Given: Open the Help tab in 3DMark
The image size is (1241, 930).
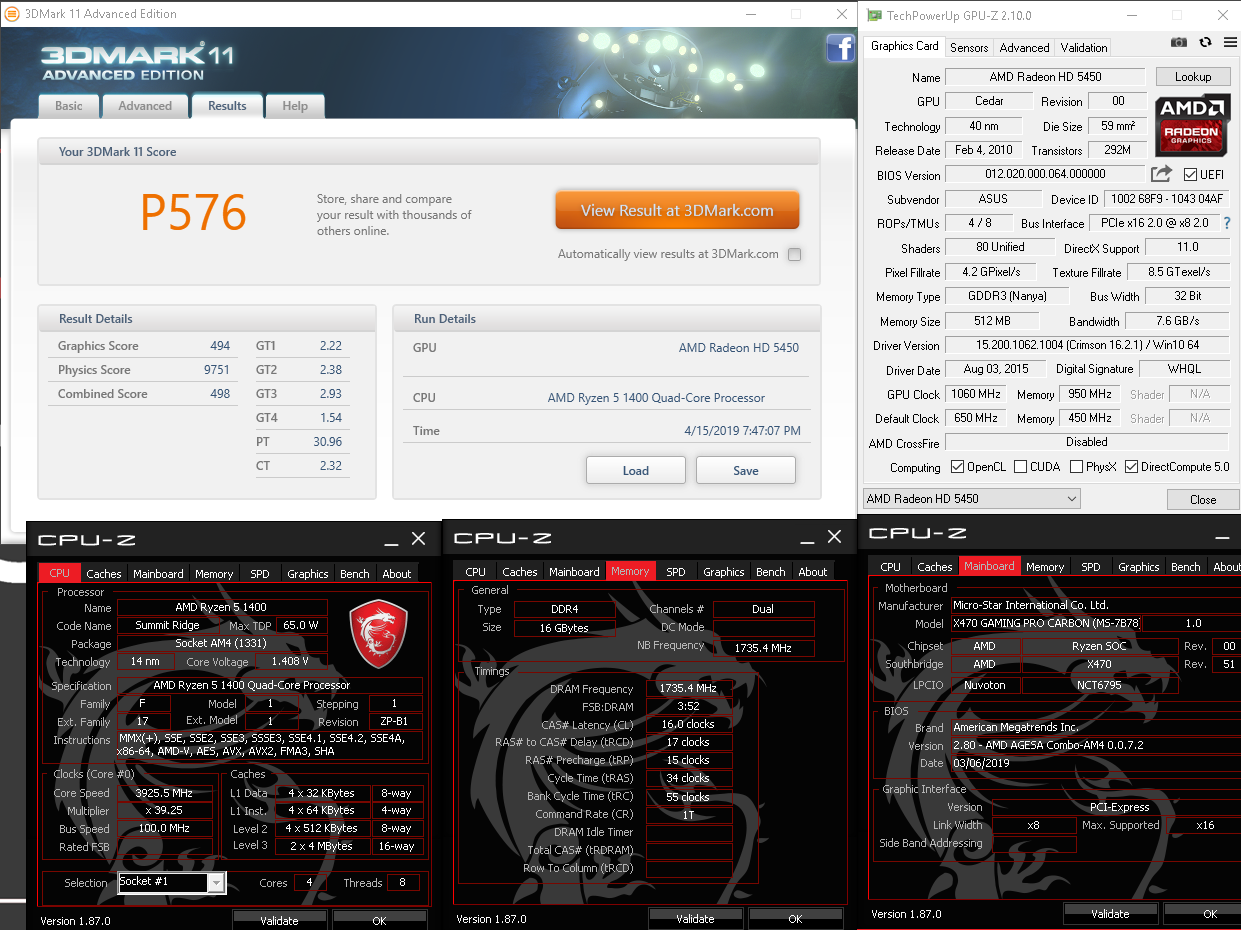Looking at the screenshot, I should [x=295, y=106].
